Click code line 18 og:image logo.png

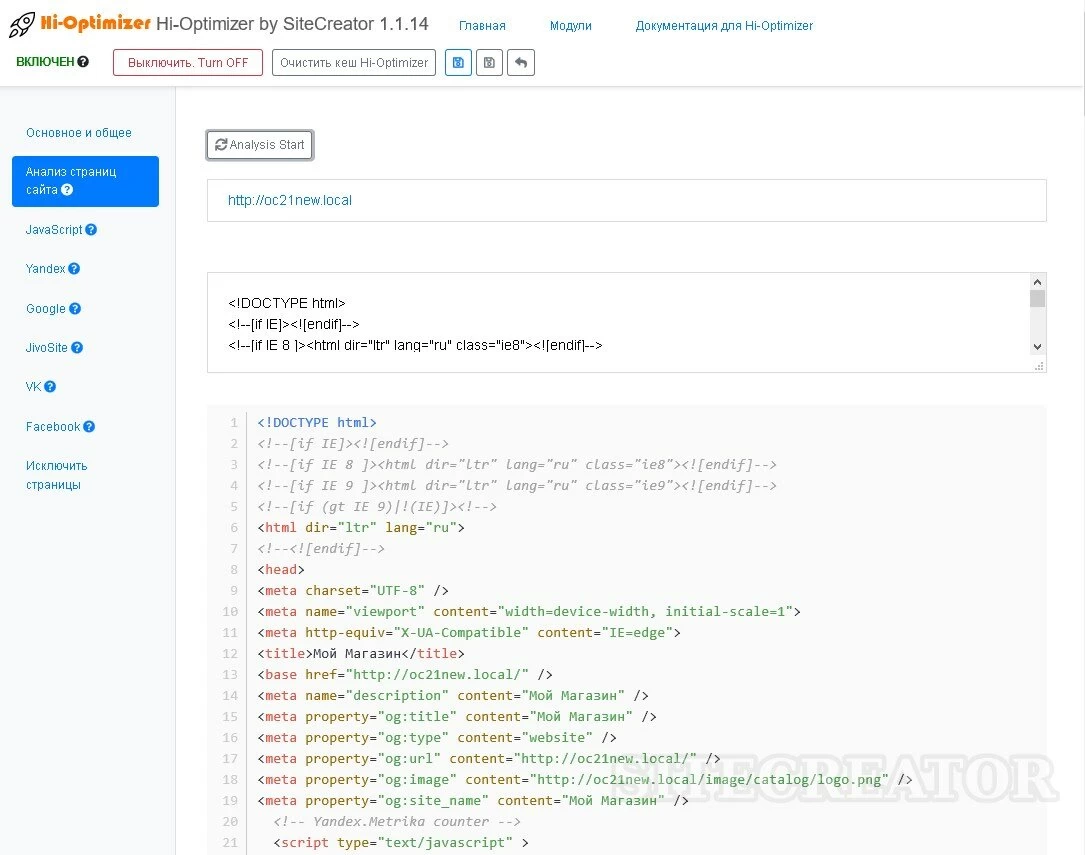point(585,780)
